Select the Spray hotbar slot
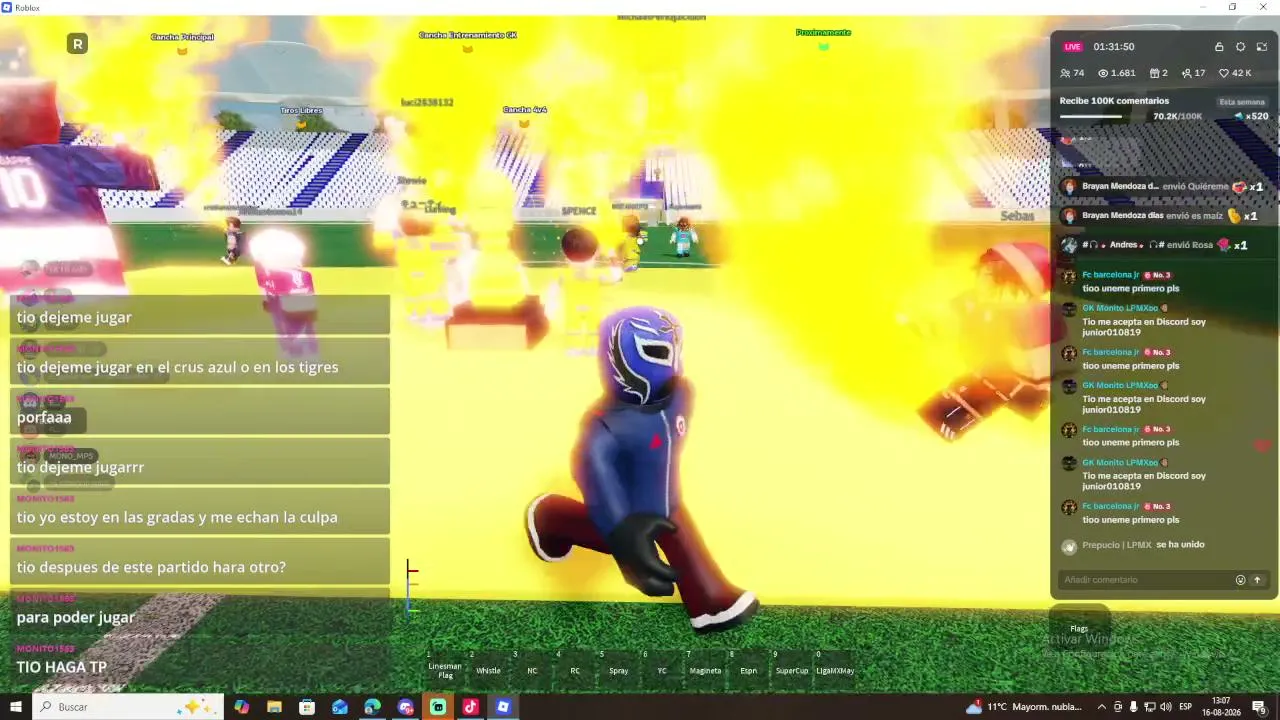 (618, 668)
